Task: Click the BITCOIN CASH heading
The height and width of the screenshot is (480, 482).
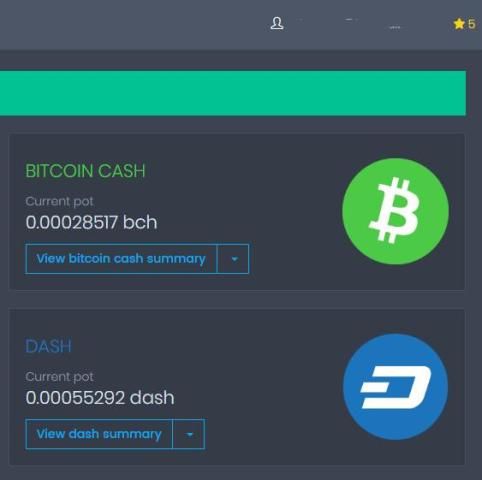Action: pos(85,171)
